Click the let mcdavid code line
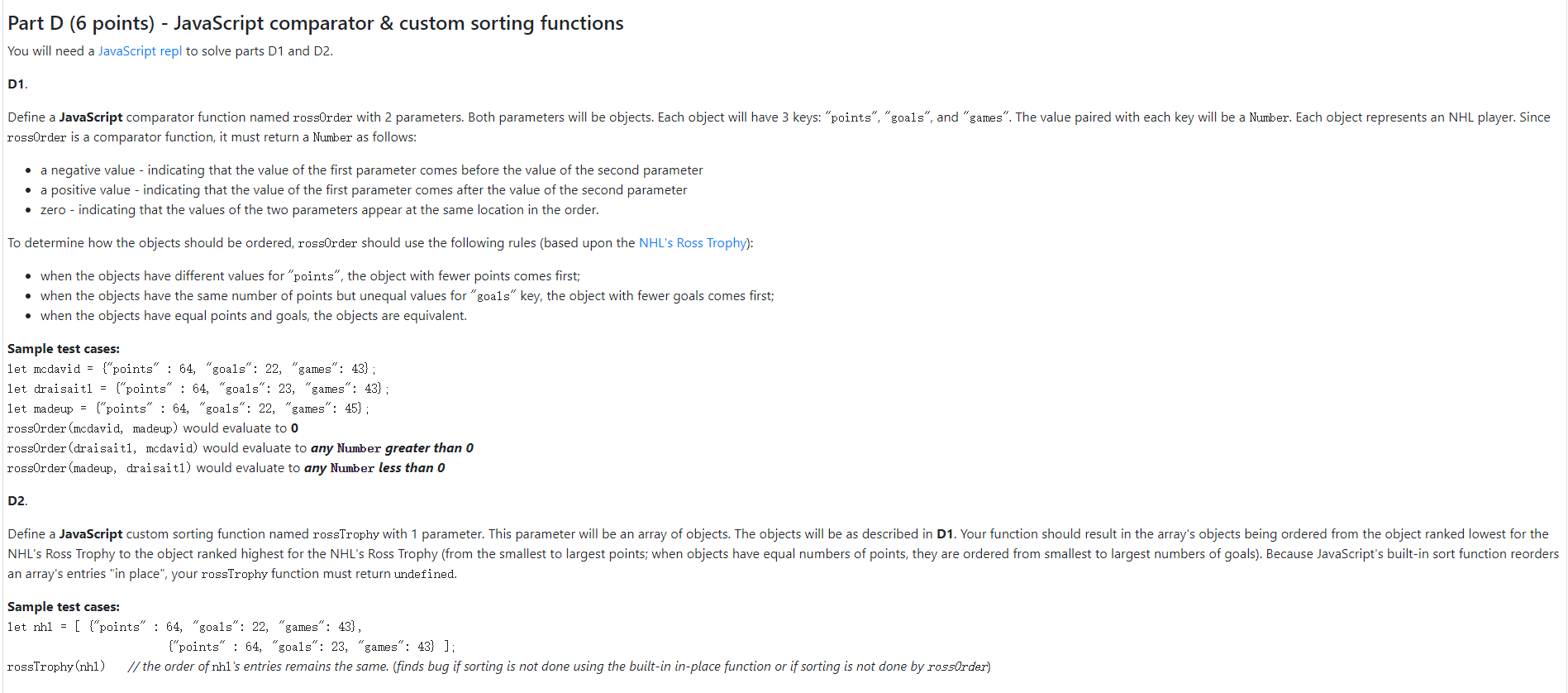This screenshot has height=693, width=1568. tap(192, 369)
